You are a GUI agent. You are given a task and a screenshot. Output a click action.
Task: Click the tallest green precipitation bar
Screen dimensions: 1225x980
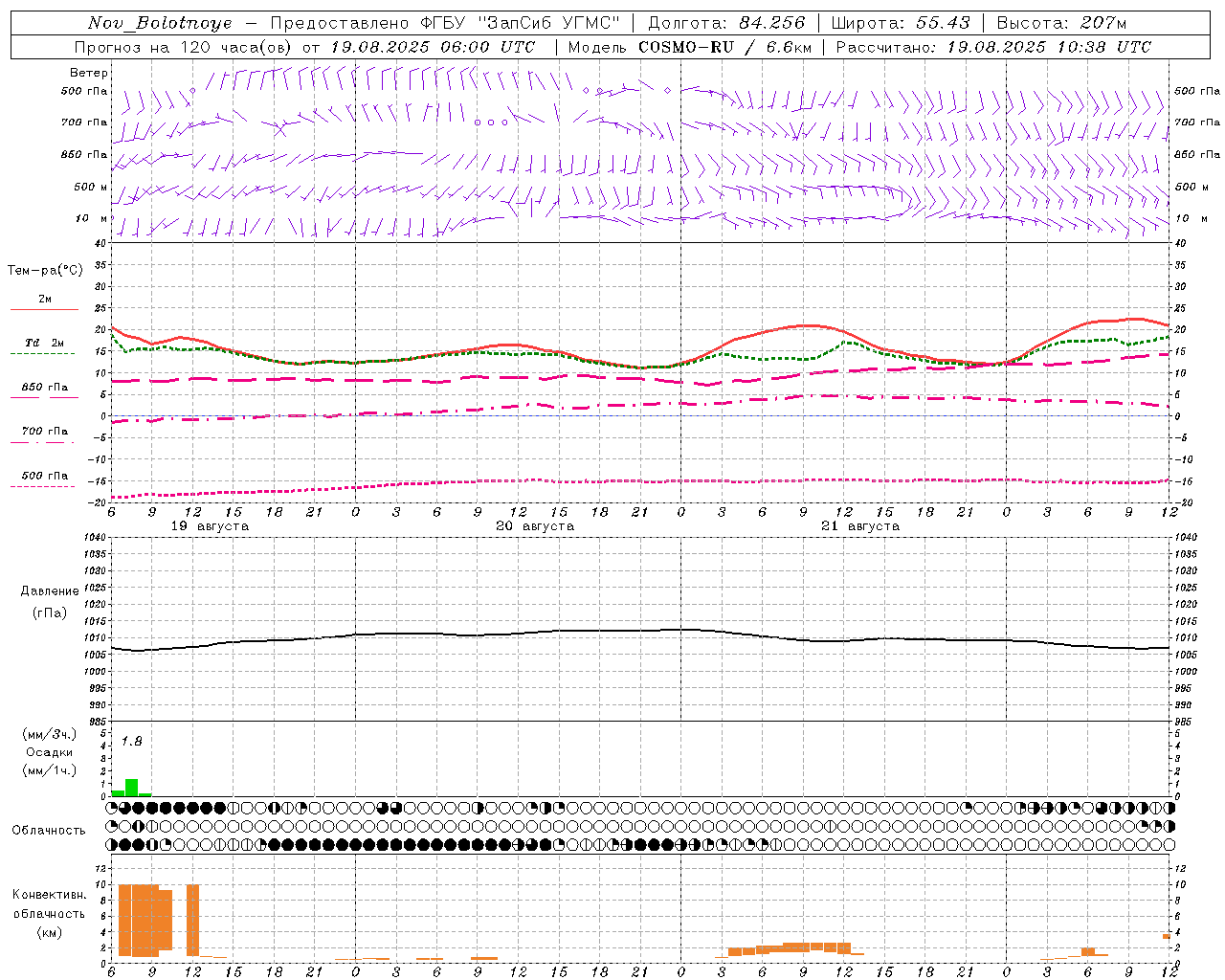pos(132,788)
